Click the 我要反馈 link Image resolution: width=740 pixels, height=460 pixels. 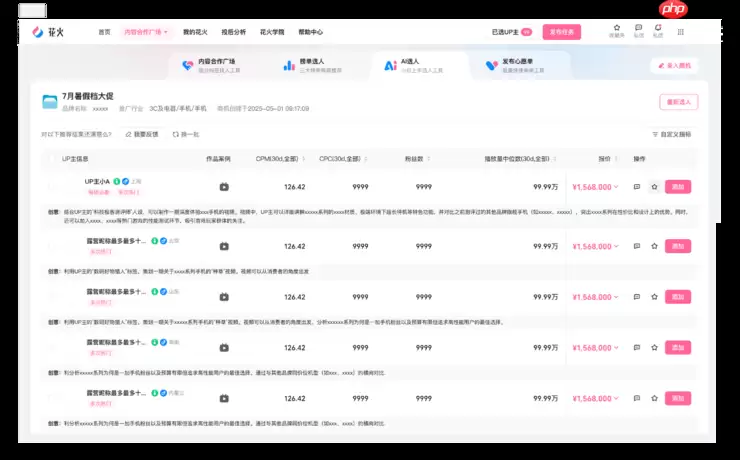[x=142, y=134]
